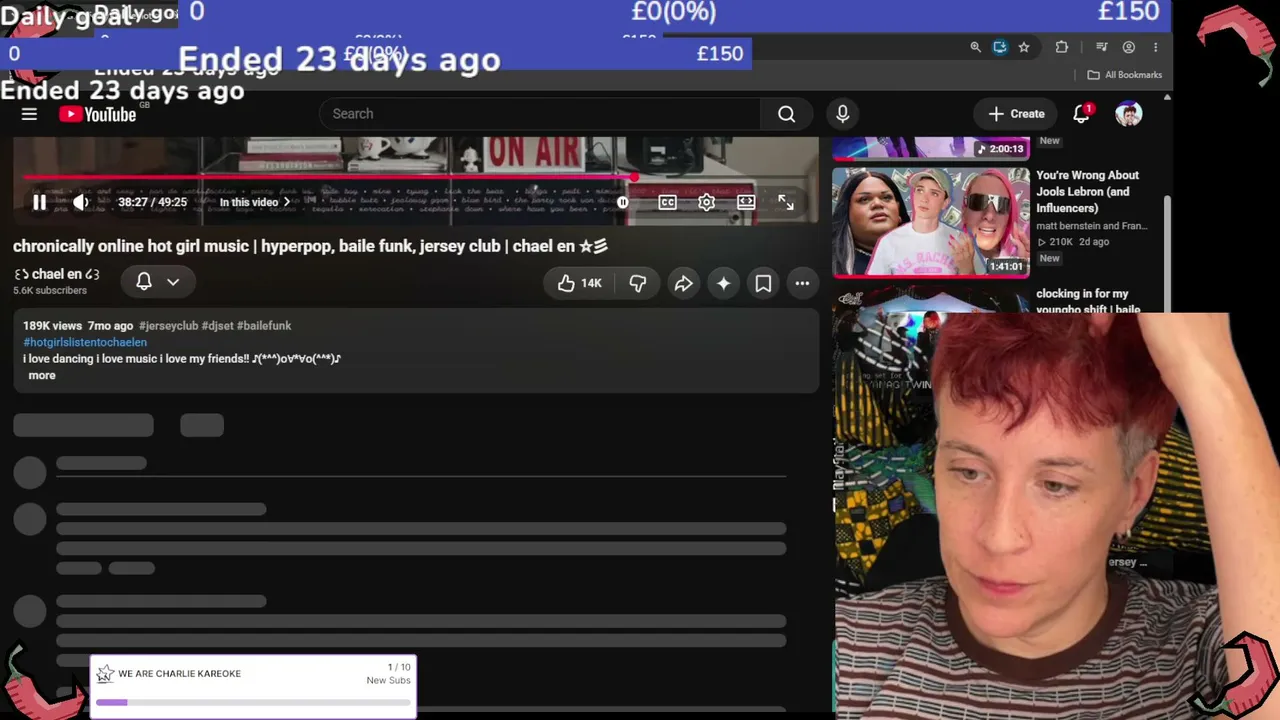Click the video title text
1280x720 pixels.
[310, 246]
